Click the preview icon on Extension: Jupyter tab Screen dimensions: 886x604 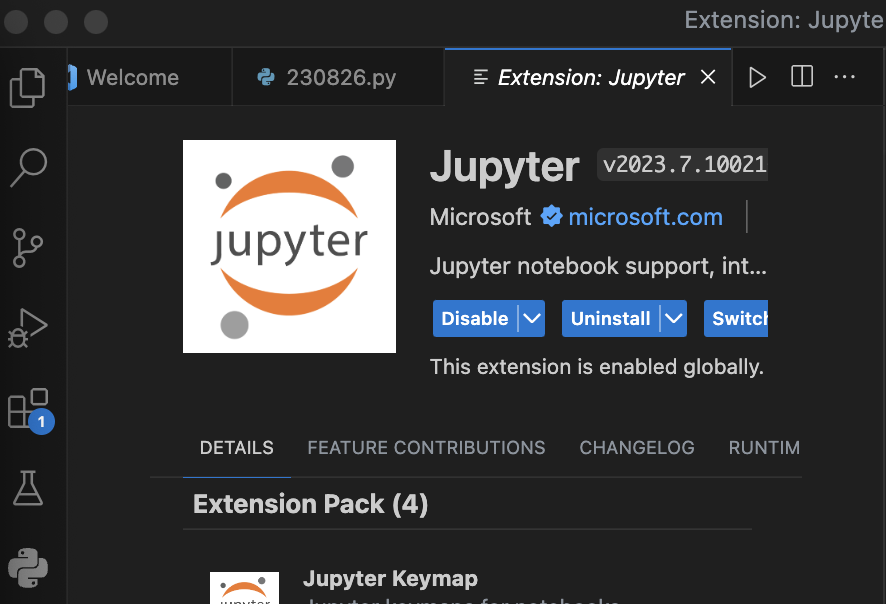coord(481,77)
